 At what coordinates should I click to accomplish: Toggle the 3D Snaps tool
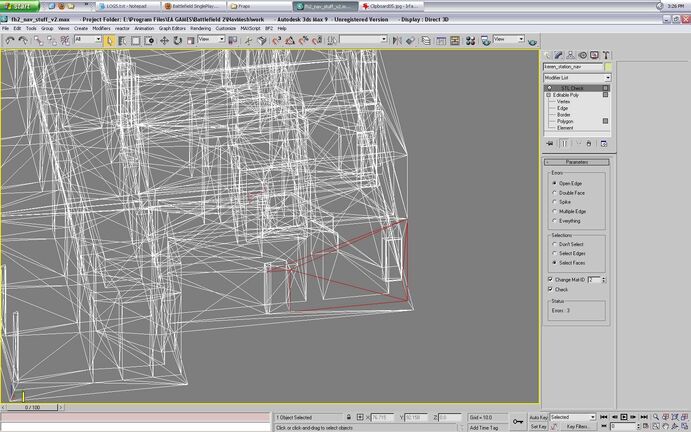276,41
